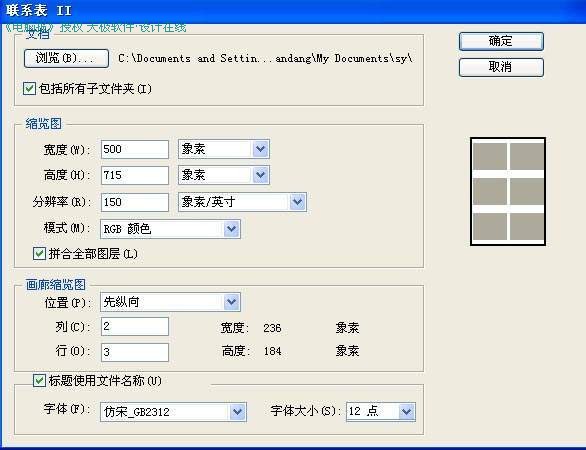Click the 取消 button
The width and height of the screenshot is (586, 450).
coord(501,67)
